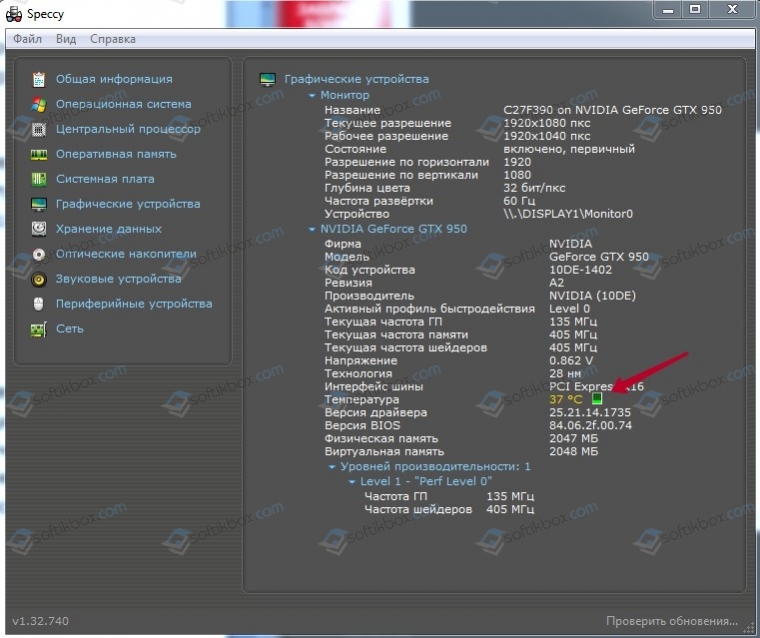Viewport: 760px width, 638px height.
Task: Open the Операционная система section
Action: [x=124, y=104]
